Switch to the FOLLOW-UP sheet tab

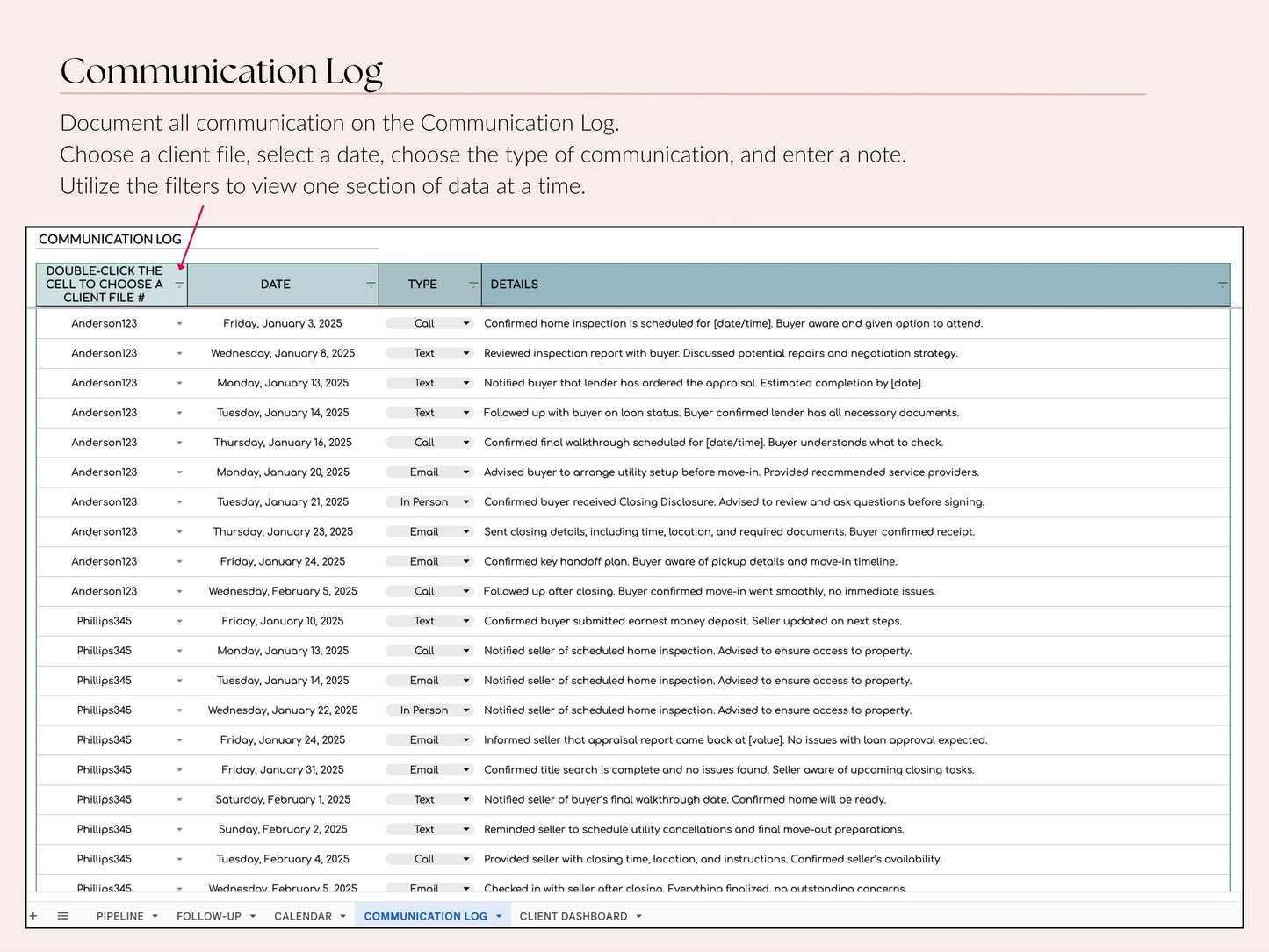(x=209, y=916)
